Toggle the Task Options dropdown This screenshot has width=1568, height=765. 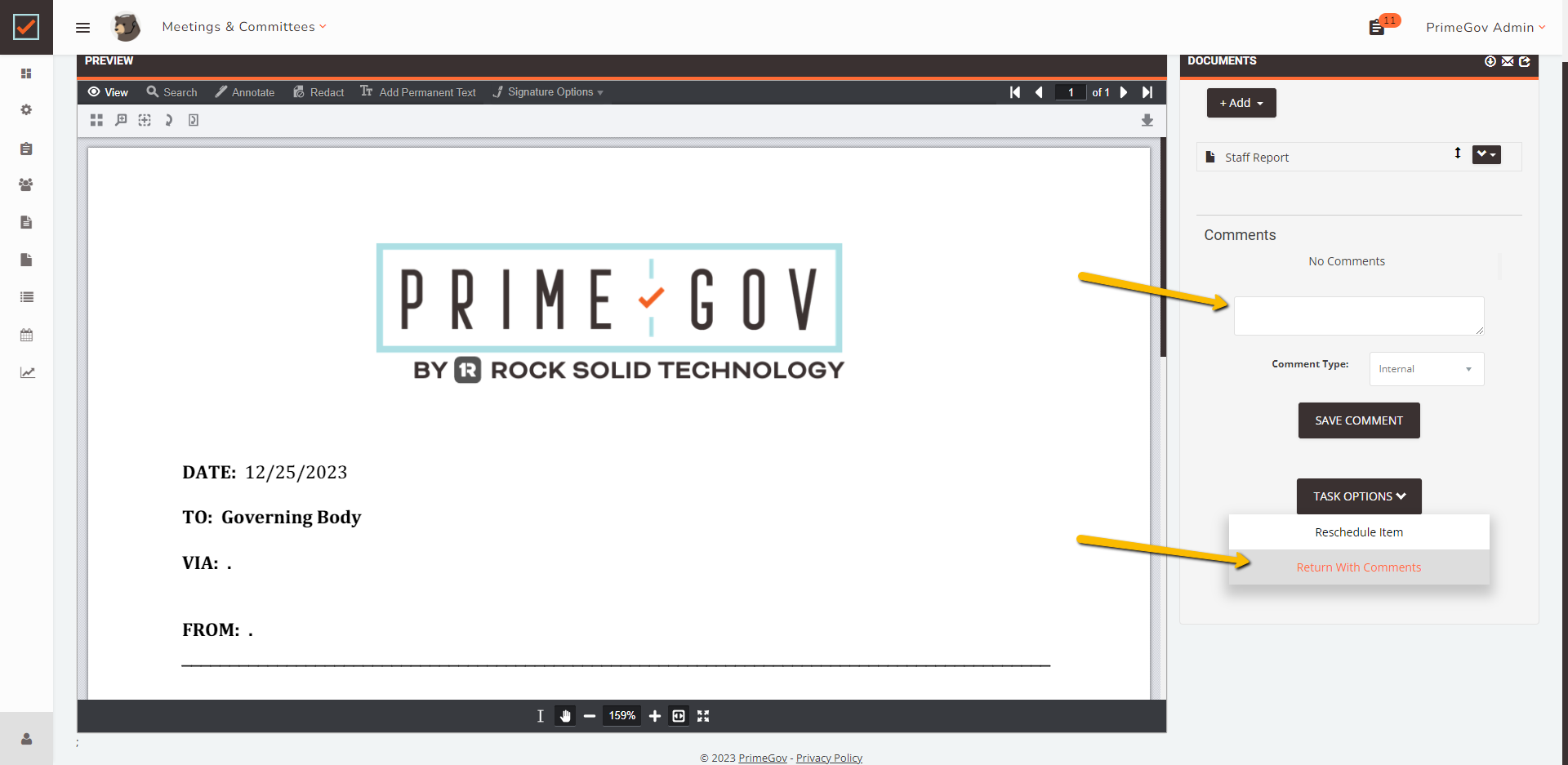1359,496
